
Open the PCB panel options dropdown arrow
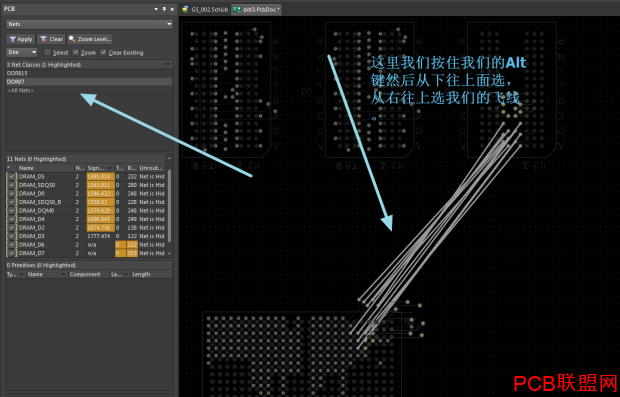(156, 9)
